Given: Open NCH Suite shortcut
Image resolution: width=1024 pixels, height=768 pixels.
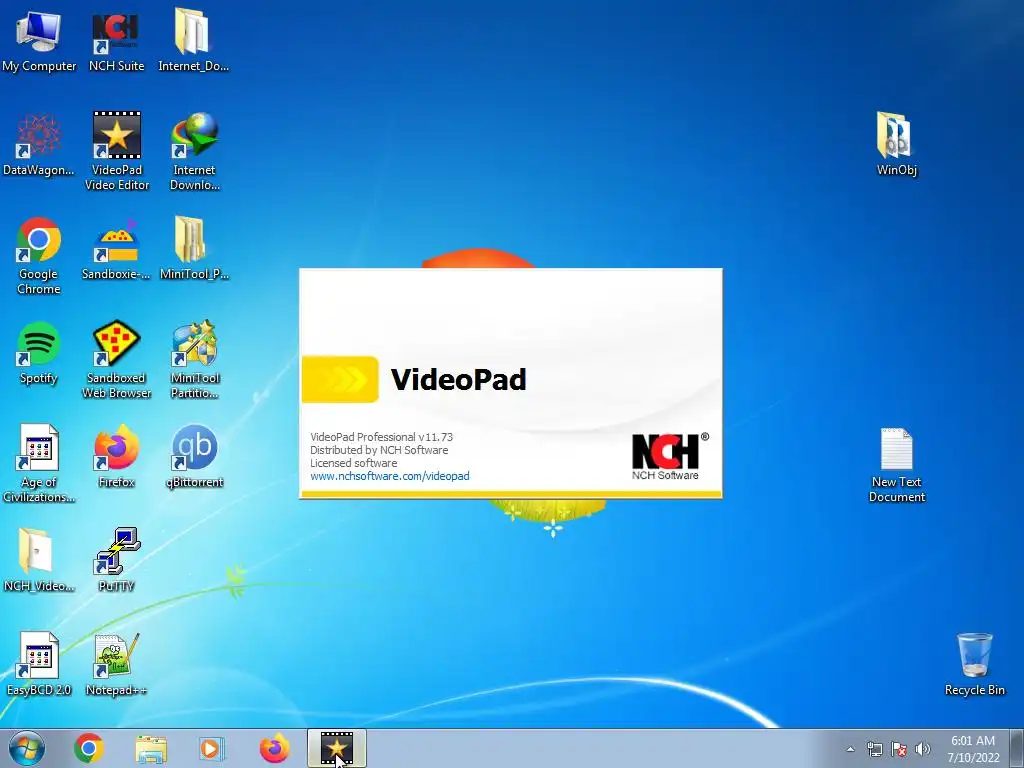Looking at the screenshot, I should (x=116, y=39).
